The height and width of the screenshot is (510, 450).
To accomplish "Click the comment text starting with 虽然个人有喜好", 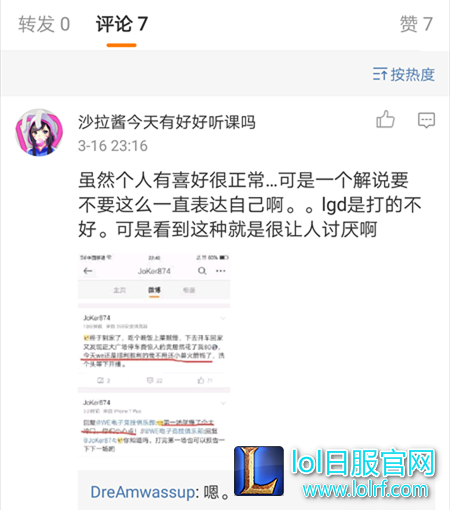I will pyautogui.click(x=250, y=205).
